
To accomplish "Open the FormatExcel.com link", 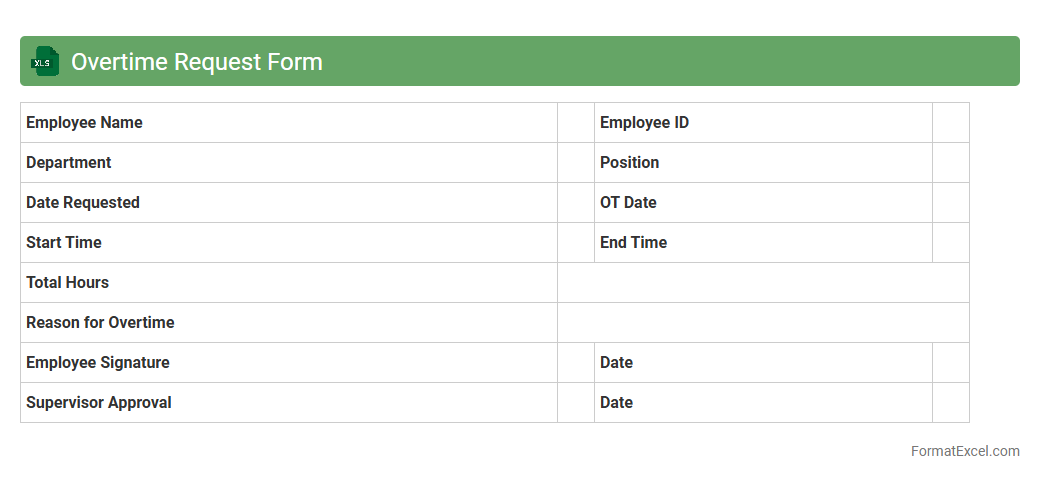I will click(964, 451).
